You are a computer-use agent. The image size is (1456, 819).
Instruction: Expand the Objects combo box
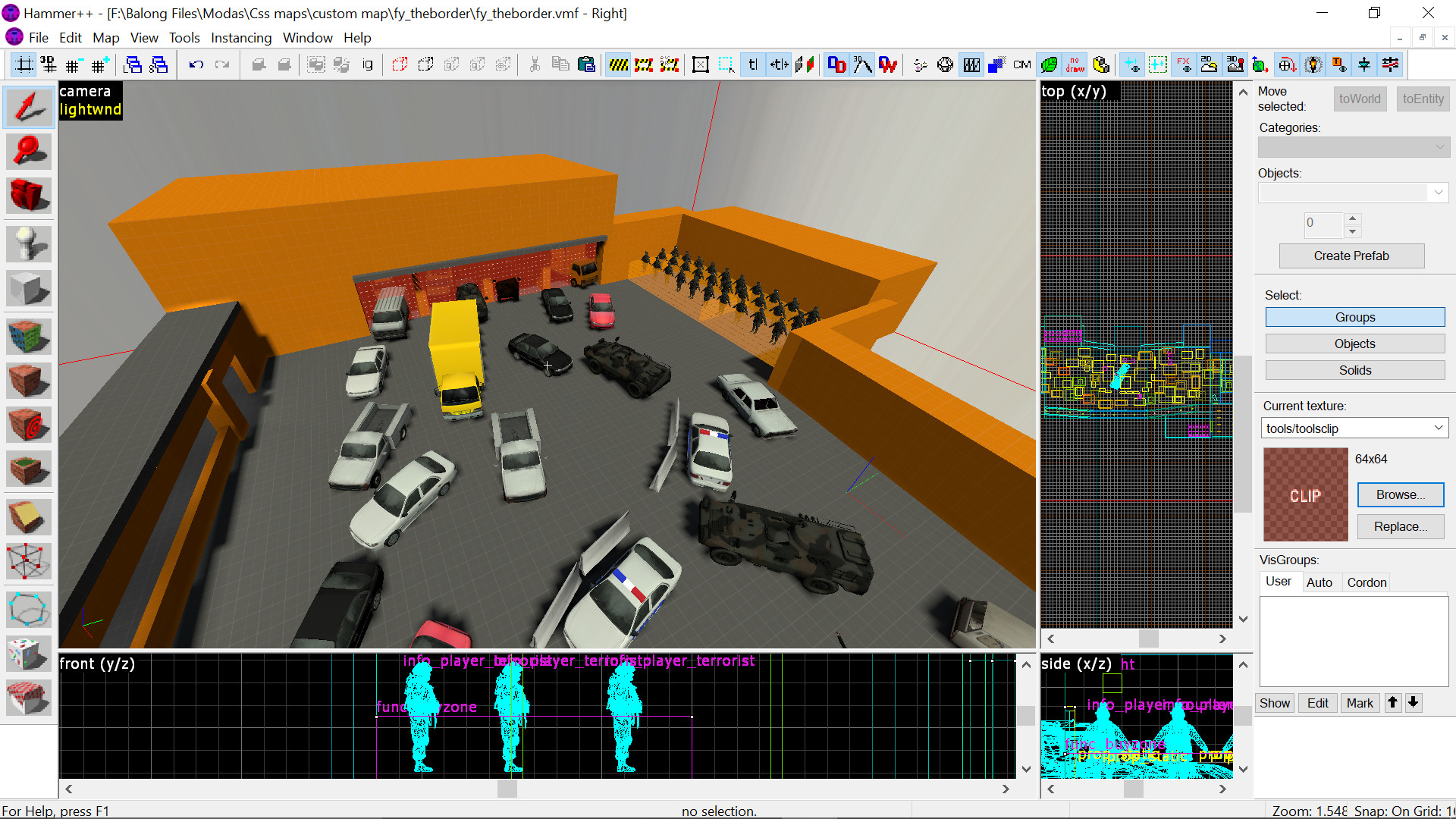(1438, 193)
